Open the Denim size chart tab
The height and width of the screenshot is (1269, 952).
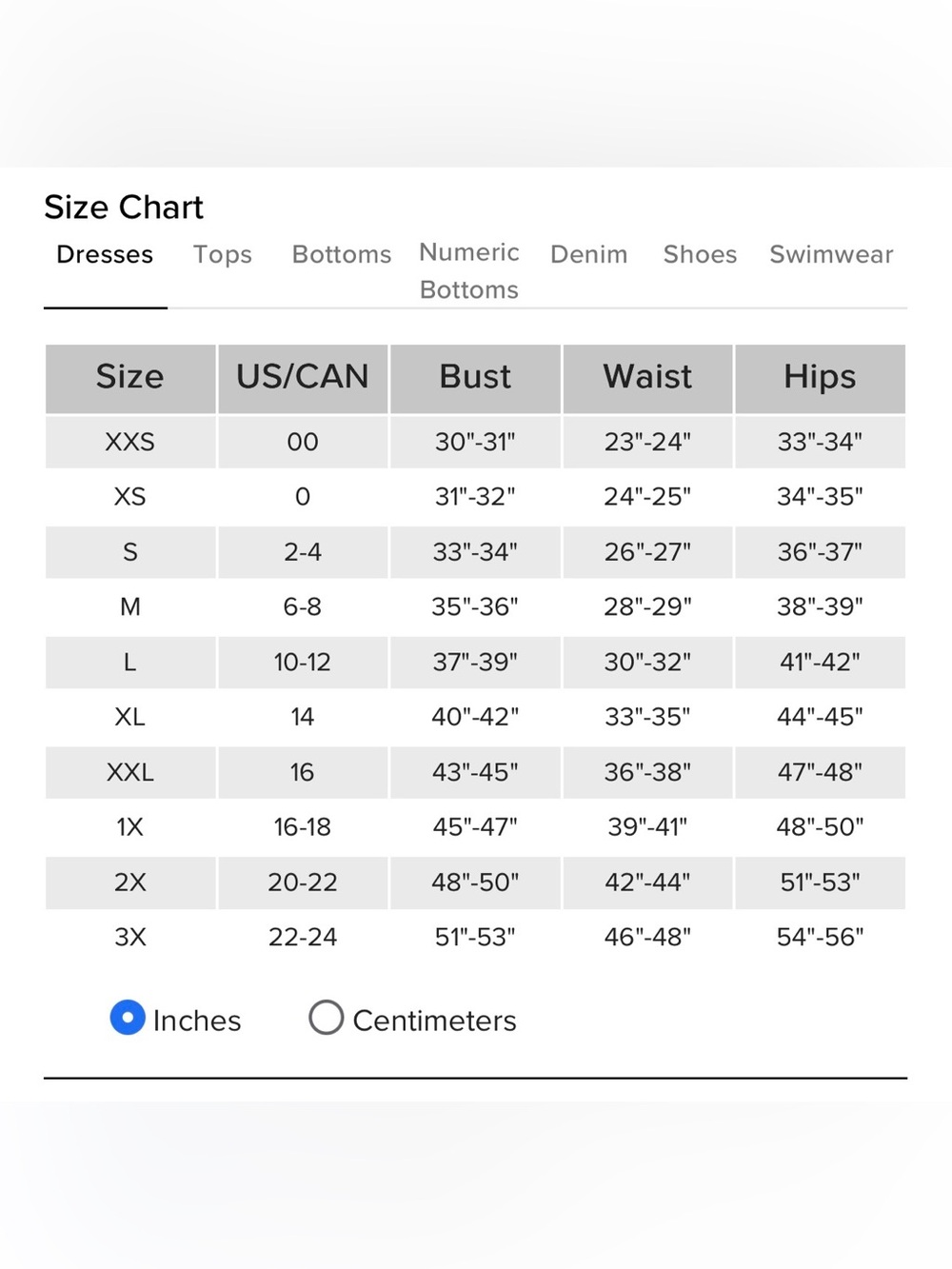point(589,254)
